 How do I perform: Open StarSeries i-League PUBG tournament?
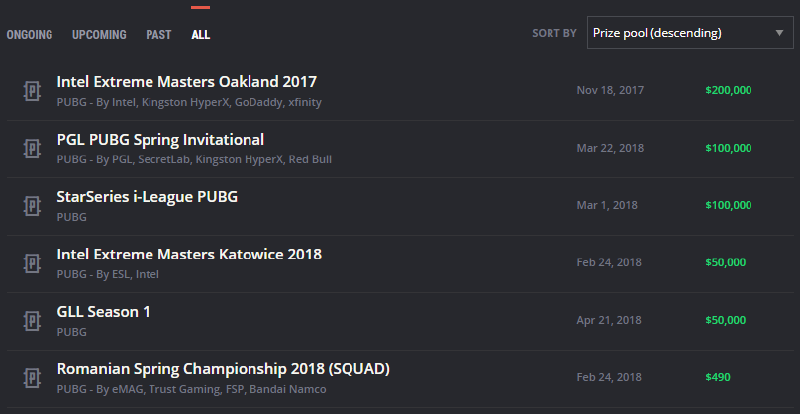(x=147, y=196)
